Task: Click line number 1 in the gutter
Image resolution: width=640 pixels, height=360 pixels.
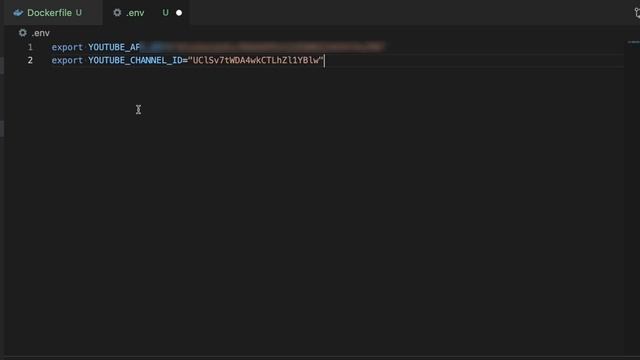Action: point(30,47)
